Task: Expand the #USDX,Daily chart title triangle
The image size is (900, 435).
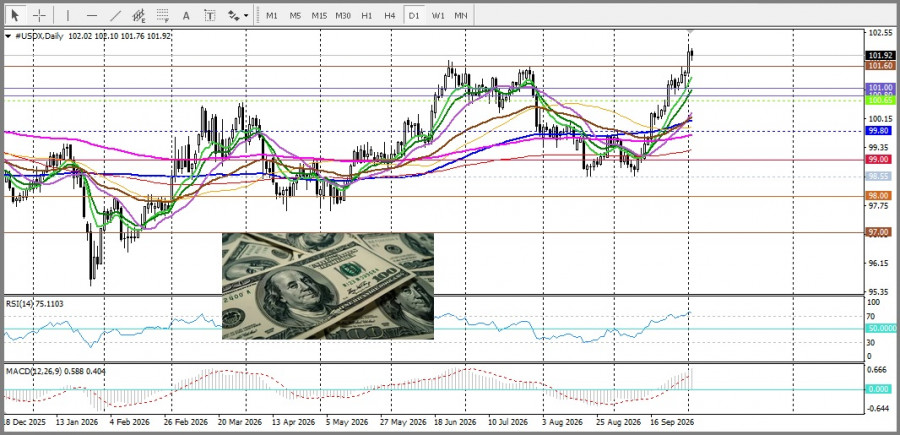Action: click(8, 36)
